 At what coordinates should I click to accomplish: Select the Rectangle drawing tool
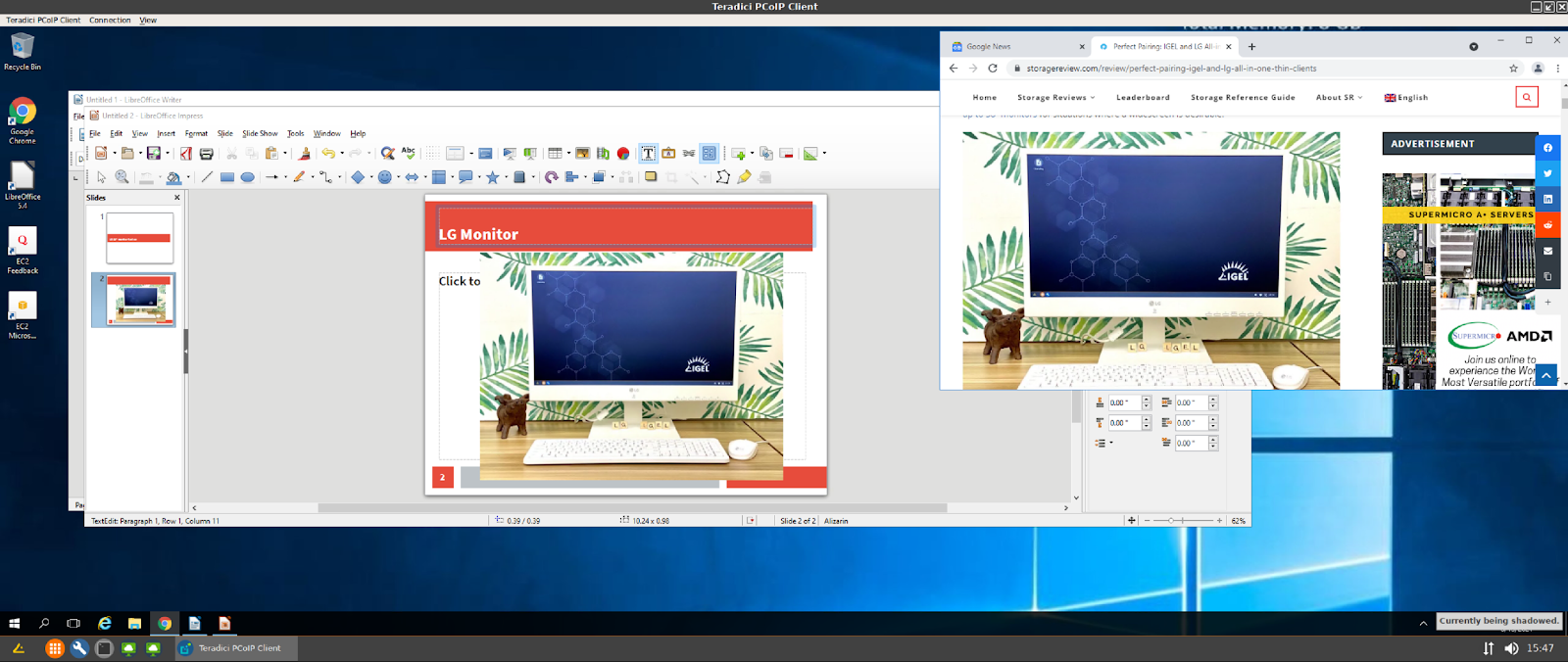(x=227, y=177)
